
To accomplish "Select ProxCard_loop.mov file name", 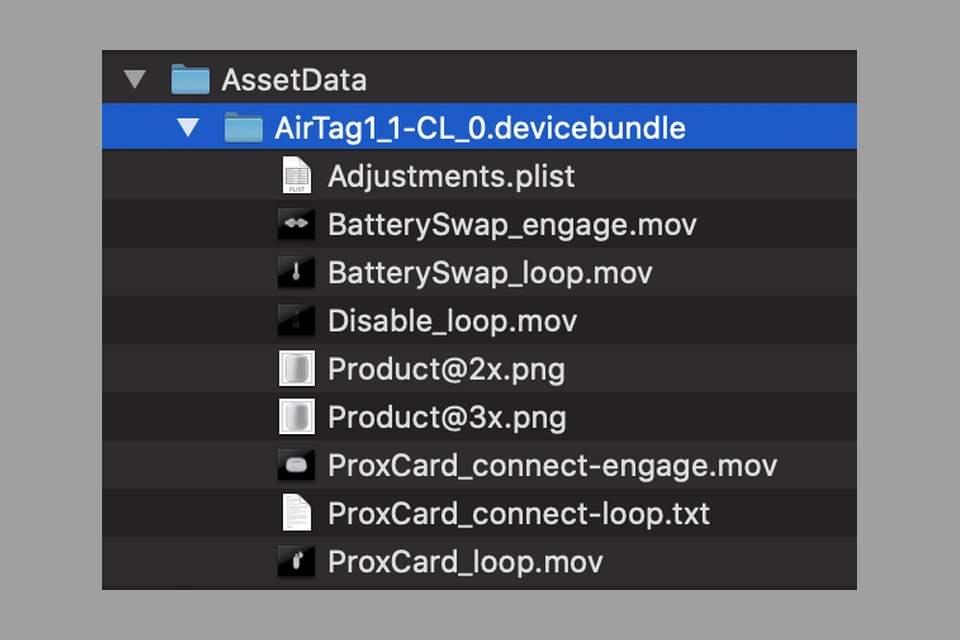I will (x=465, y=562).
